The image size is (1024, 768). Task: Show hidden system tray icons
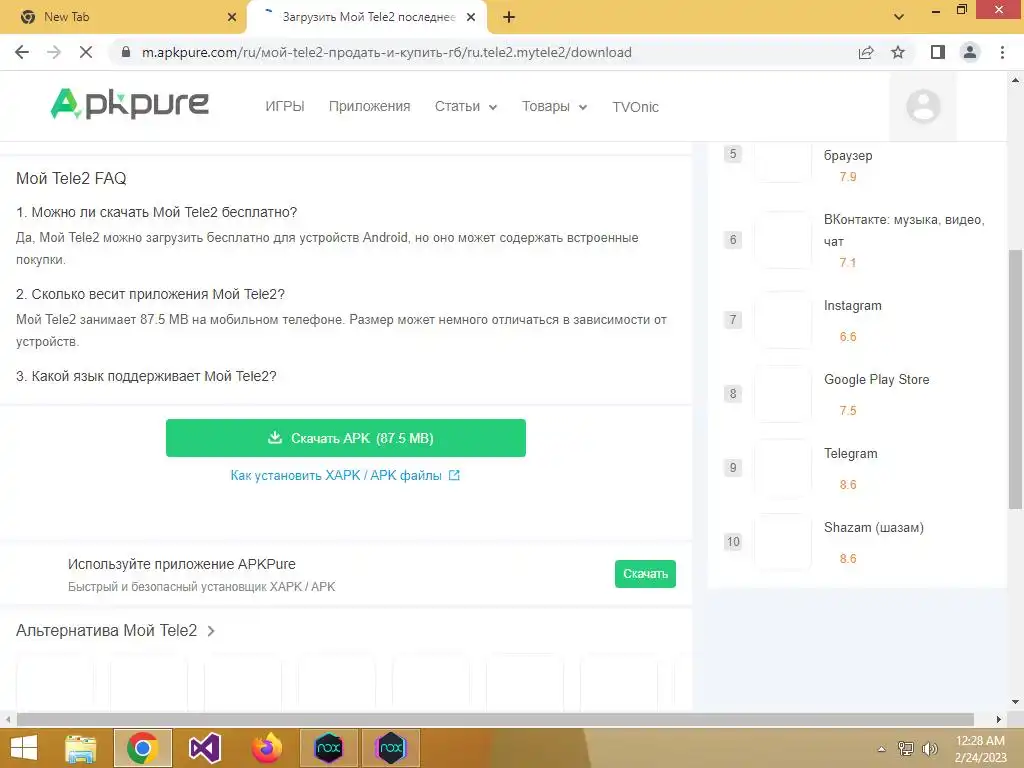tap(882, 749)
